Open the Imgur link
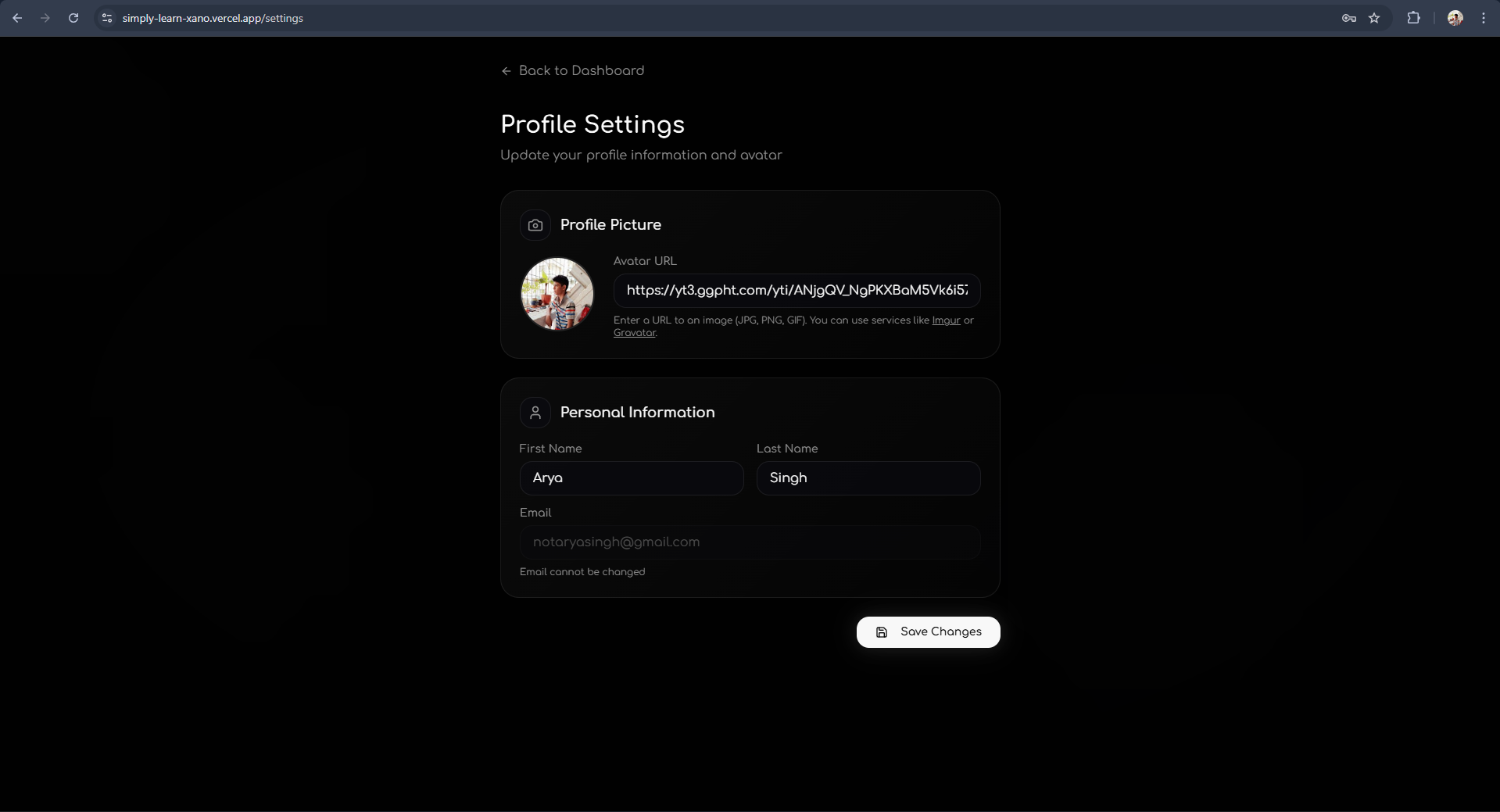 tap(946, 320)
